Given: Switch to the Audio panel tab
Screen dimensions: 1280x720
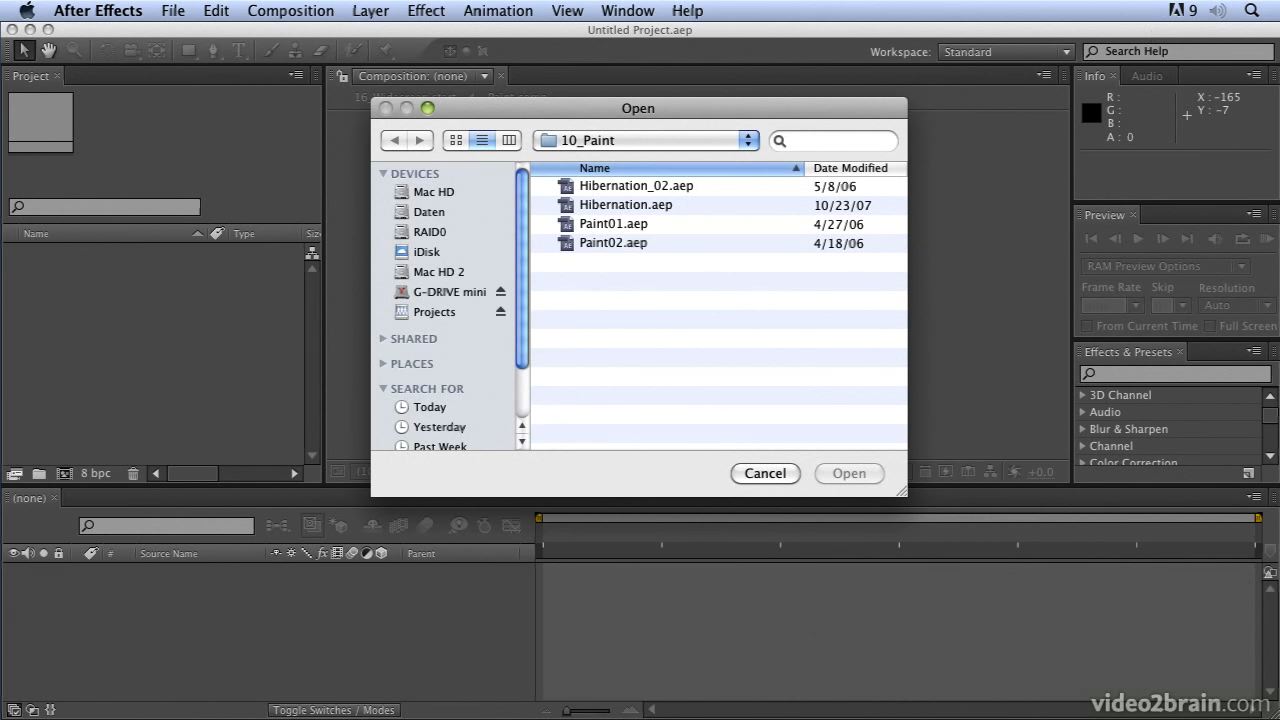Looking at the screenshot, I should coord(1147,76).
